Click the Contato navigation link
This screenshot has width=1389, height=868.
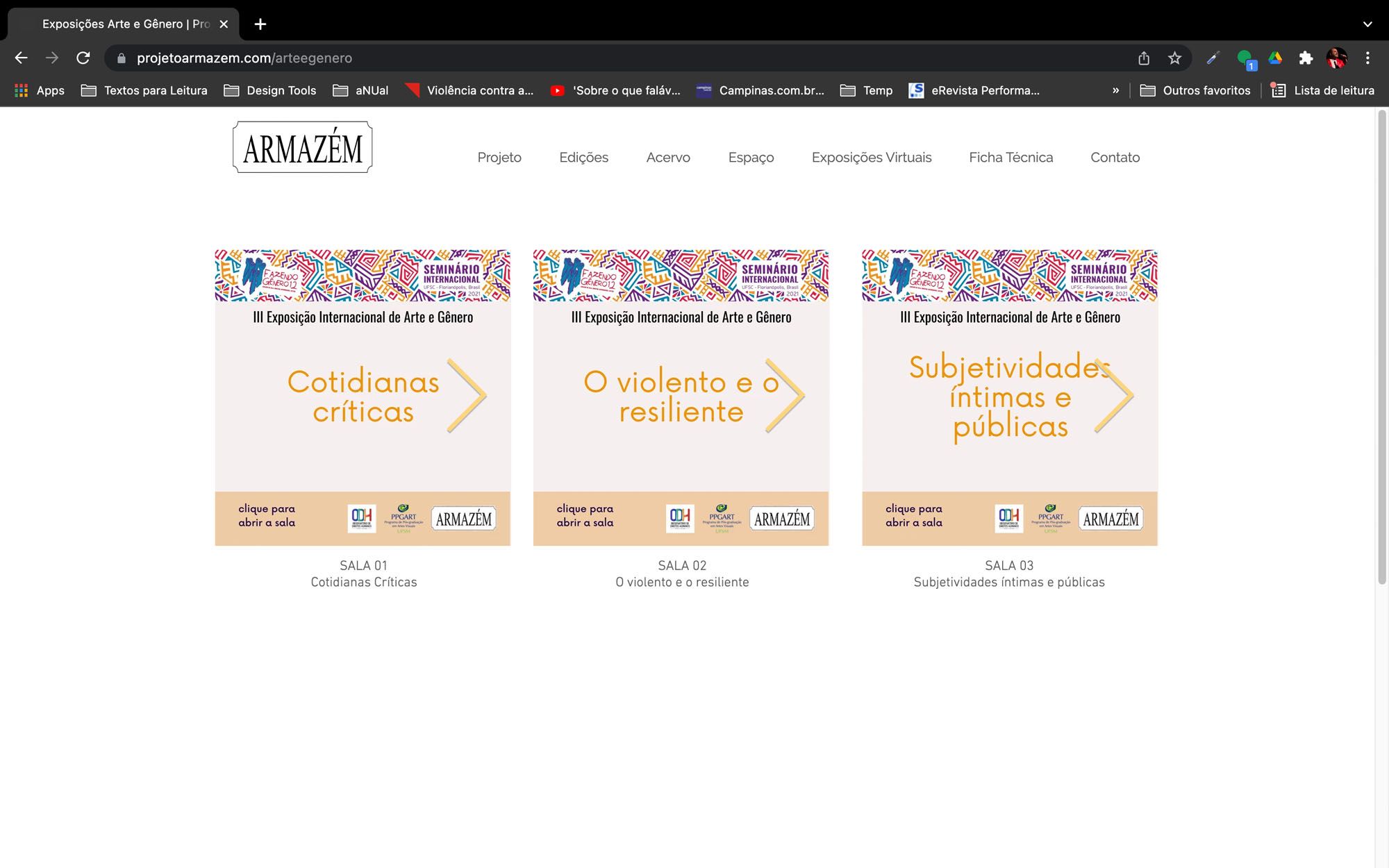[x=1115, y=158]
